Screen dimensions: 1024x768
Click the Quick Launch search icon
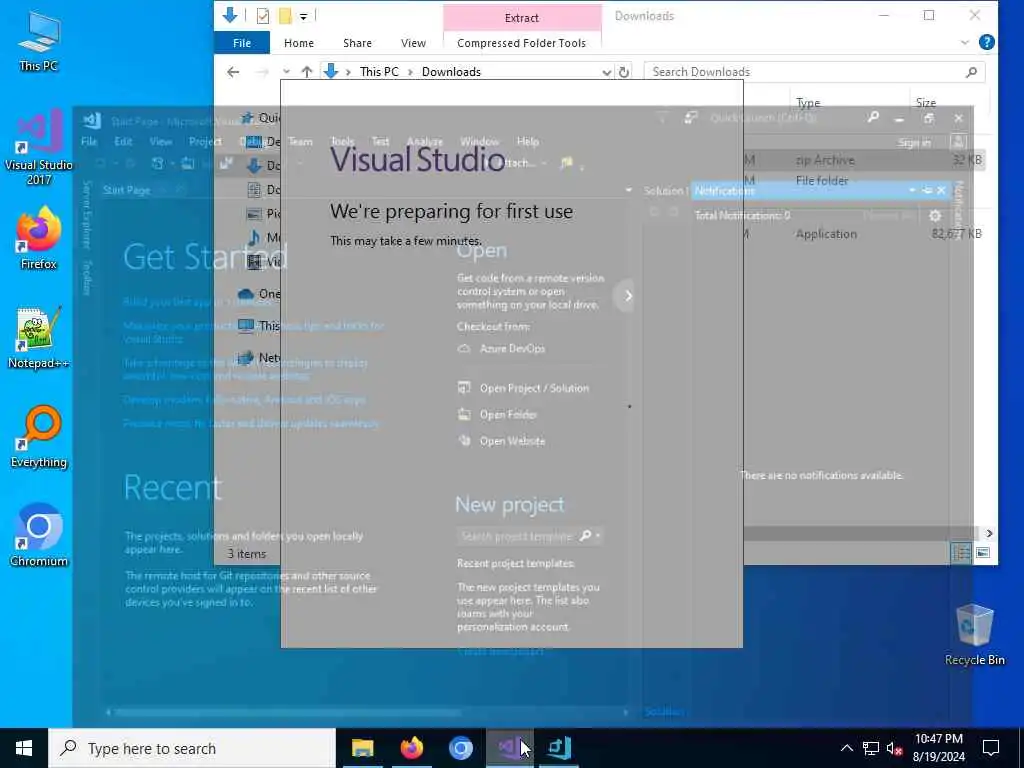tap(872, 118)
